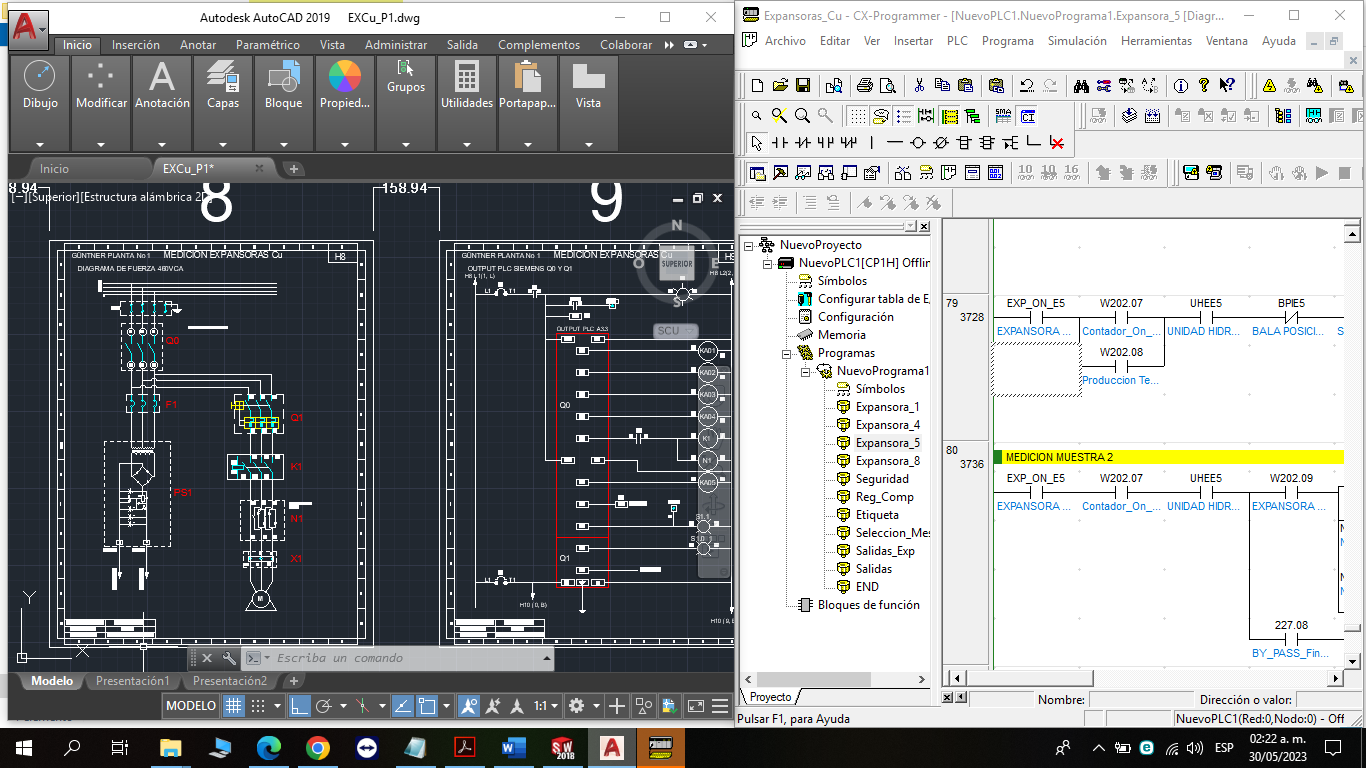Image resolution: width=1366 pixels, height=768 pixels.
Task: Select the arrow pointer selection tool in CX-Programmer
Action: tap(757, 143)
